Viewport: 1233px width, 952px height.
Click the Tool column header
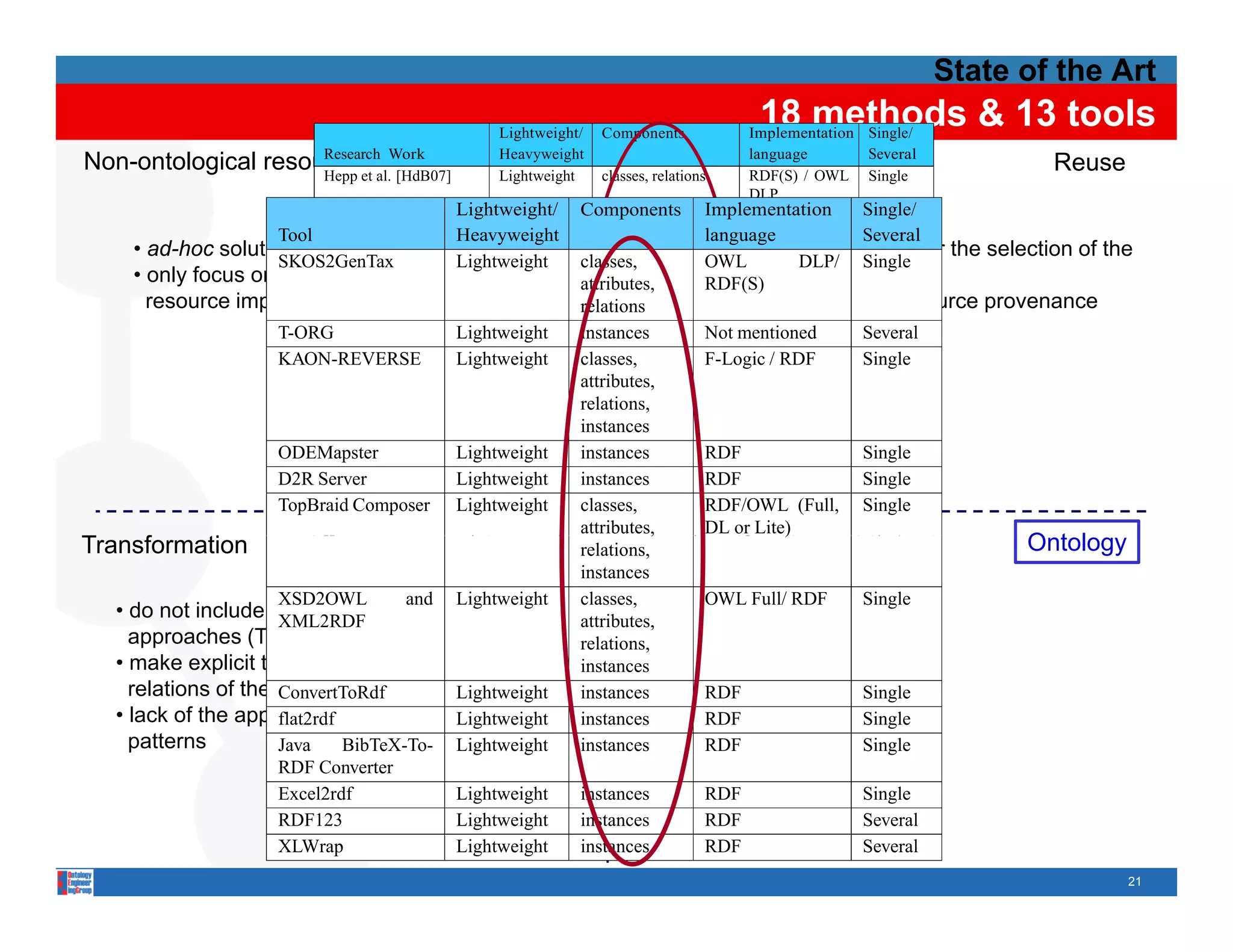point(356,223)
